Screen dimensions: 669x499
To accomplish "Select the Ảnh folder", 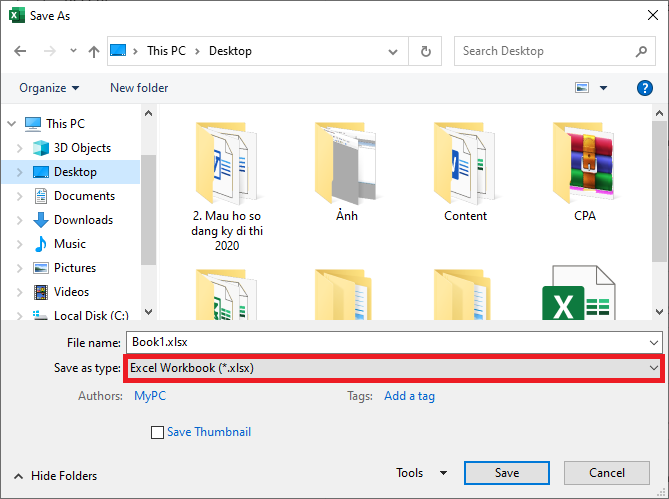I will point(346,171).
